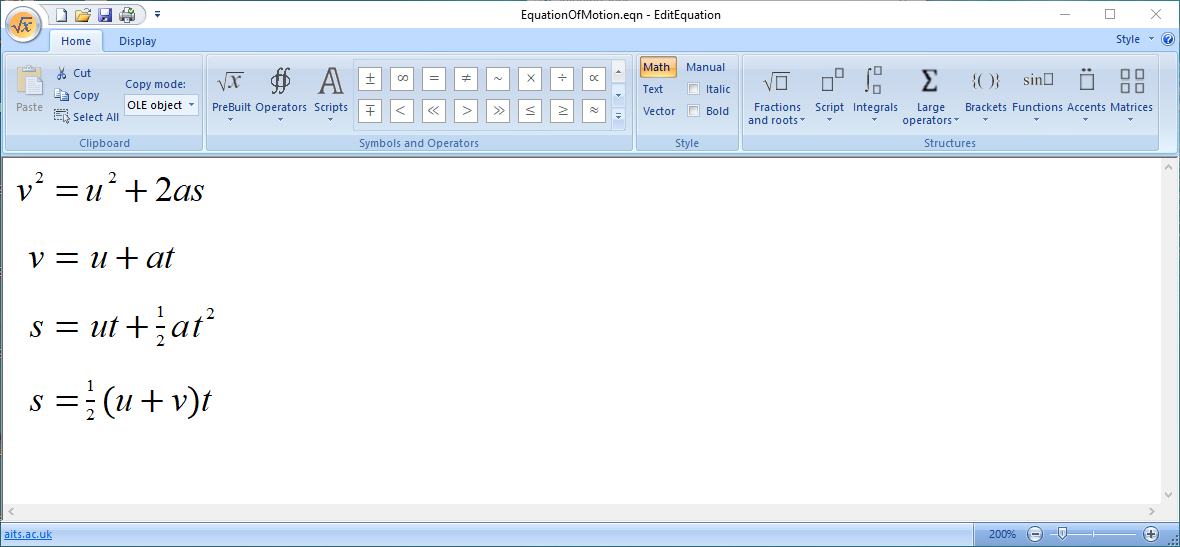Open the Integrals structure menu
Image resolution: width=1180 pixels, height=547 pixels.
point(875,97)
